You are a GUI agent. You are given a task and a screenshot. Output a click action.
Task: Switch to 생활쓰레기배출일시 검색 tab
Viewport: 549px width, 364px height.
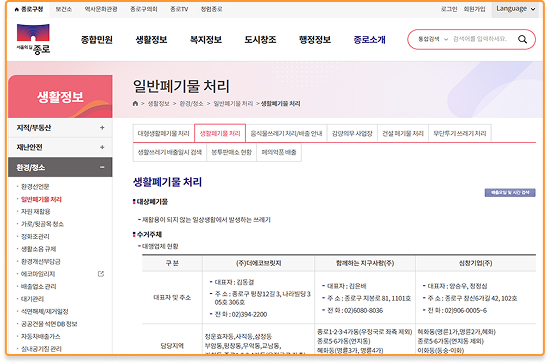pos(170,152)
